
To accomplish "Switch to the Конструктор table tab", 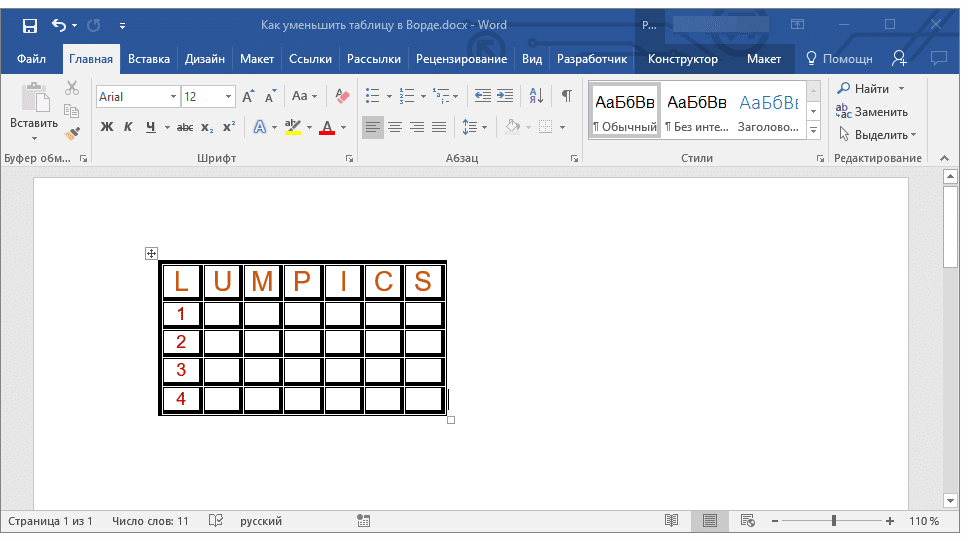I will (683, 59).
